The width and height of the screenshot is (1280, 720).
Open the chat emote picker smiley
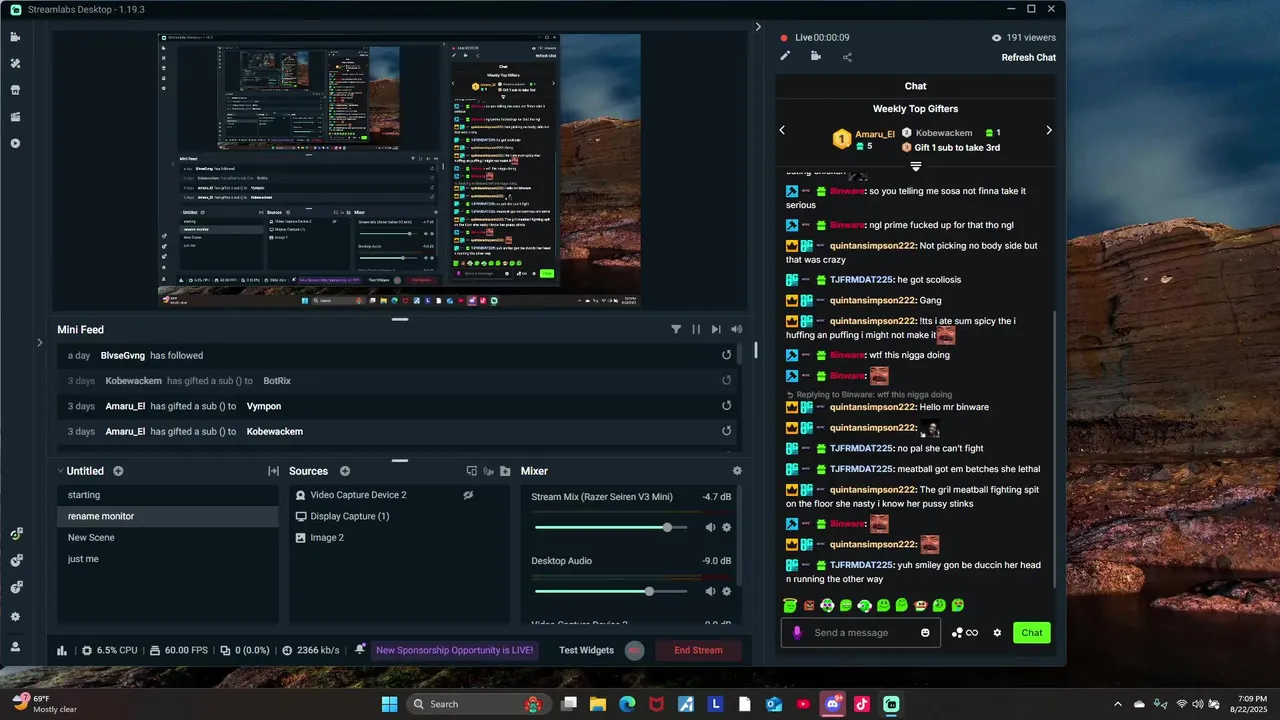(x=925, y=633)
